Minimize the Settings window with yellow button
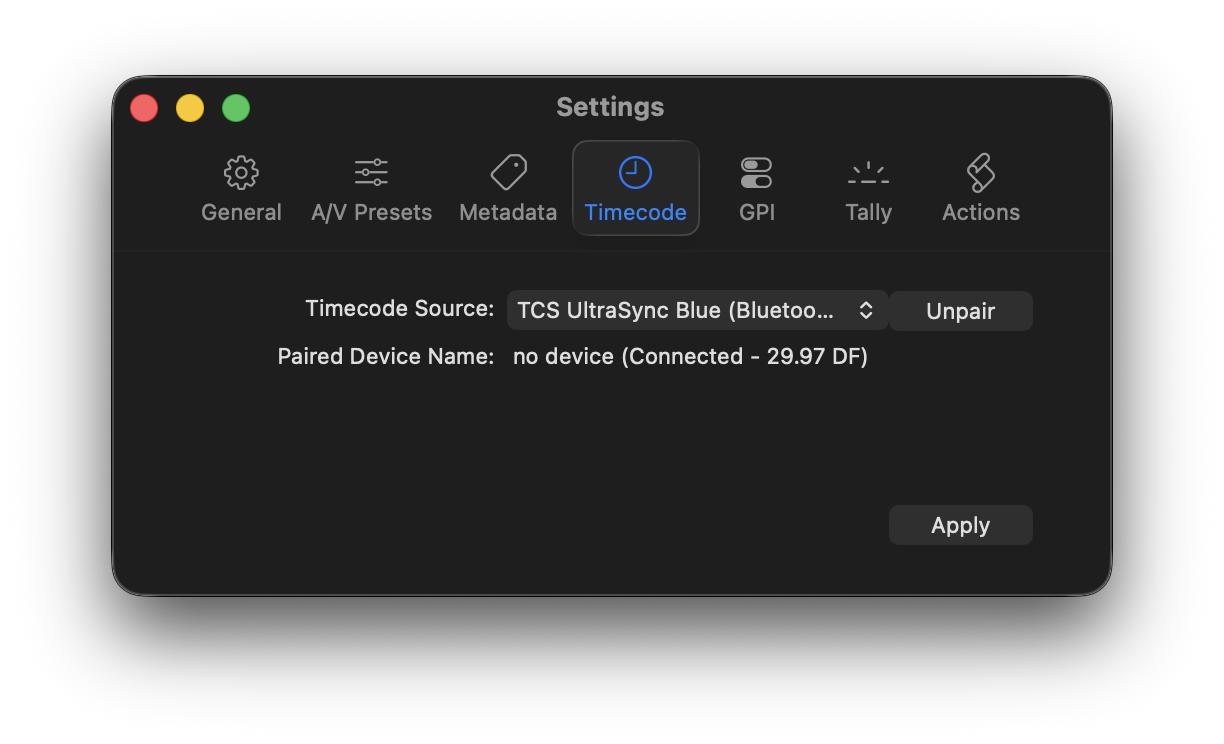1224x744 pixels. point(190,108)
